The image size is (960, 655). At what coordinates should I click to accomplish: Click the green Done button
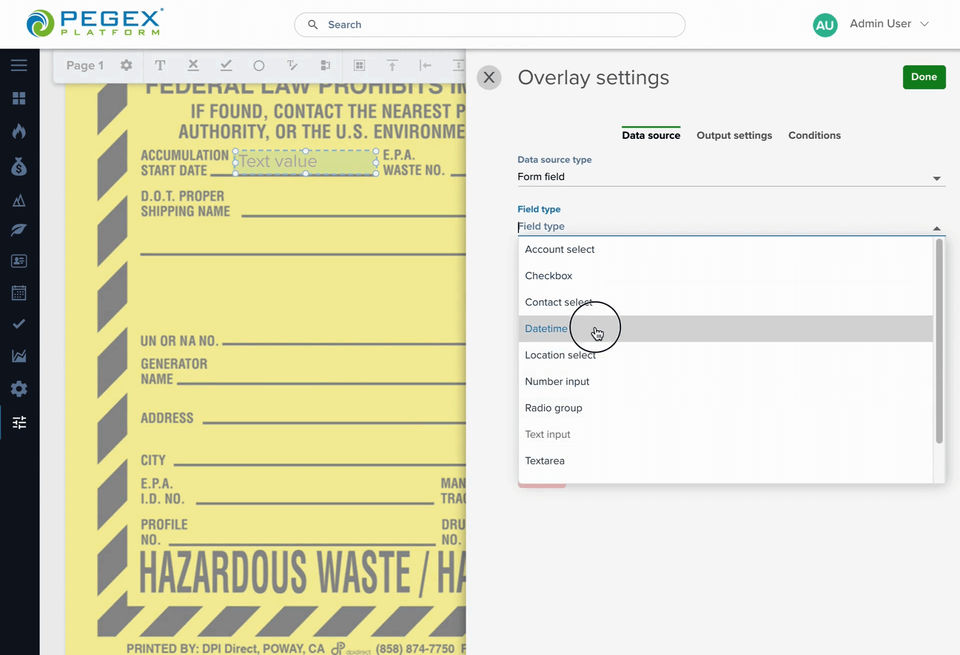click(x=924, y=77)
